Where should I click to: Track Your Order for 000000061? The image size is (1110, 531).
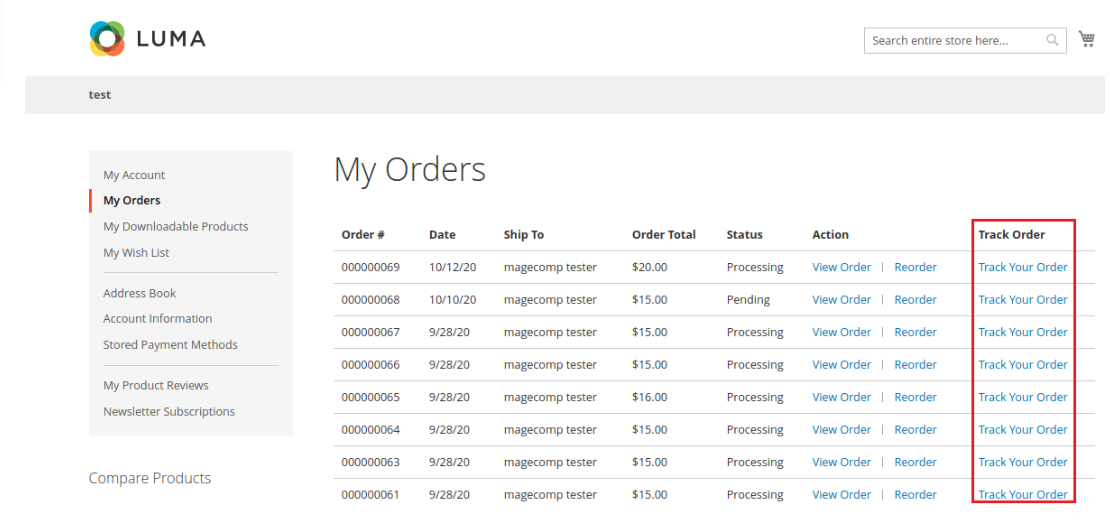(1022, 495)
